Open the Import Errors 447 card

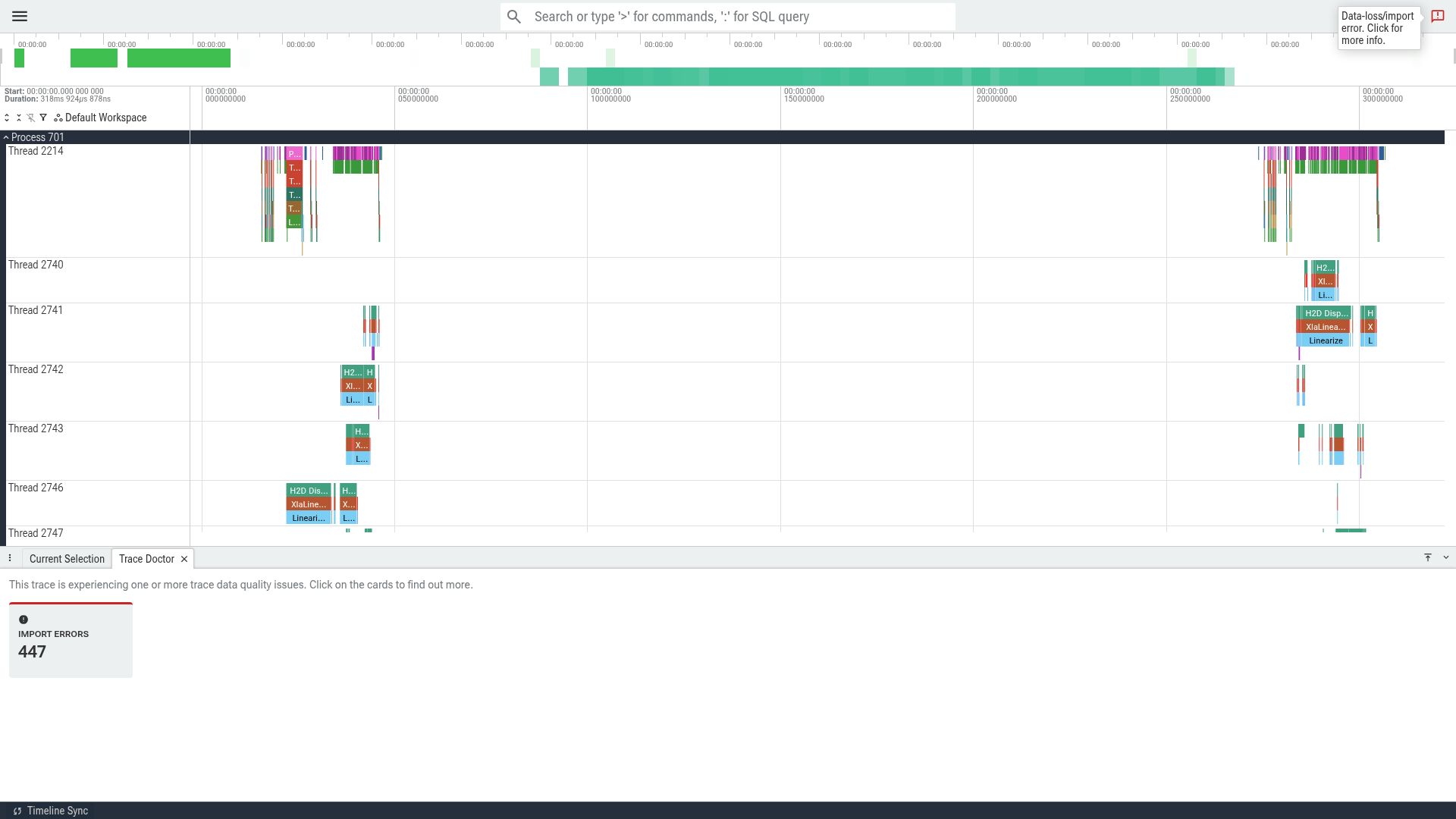71,640
